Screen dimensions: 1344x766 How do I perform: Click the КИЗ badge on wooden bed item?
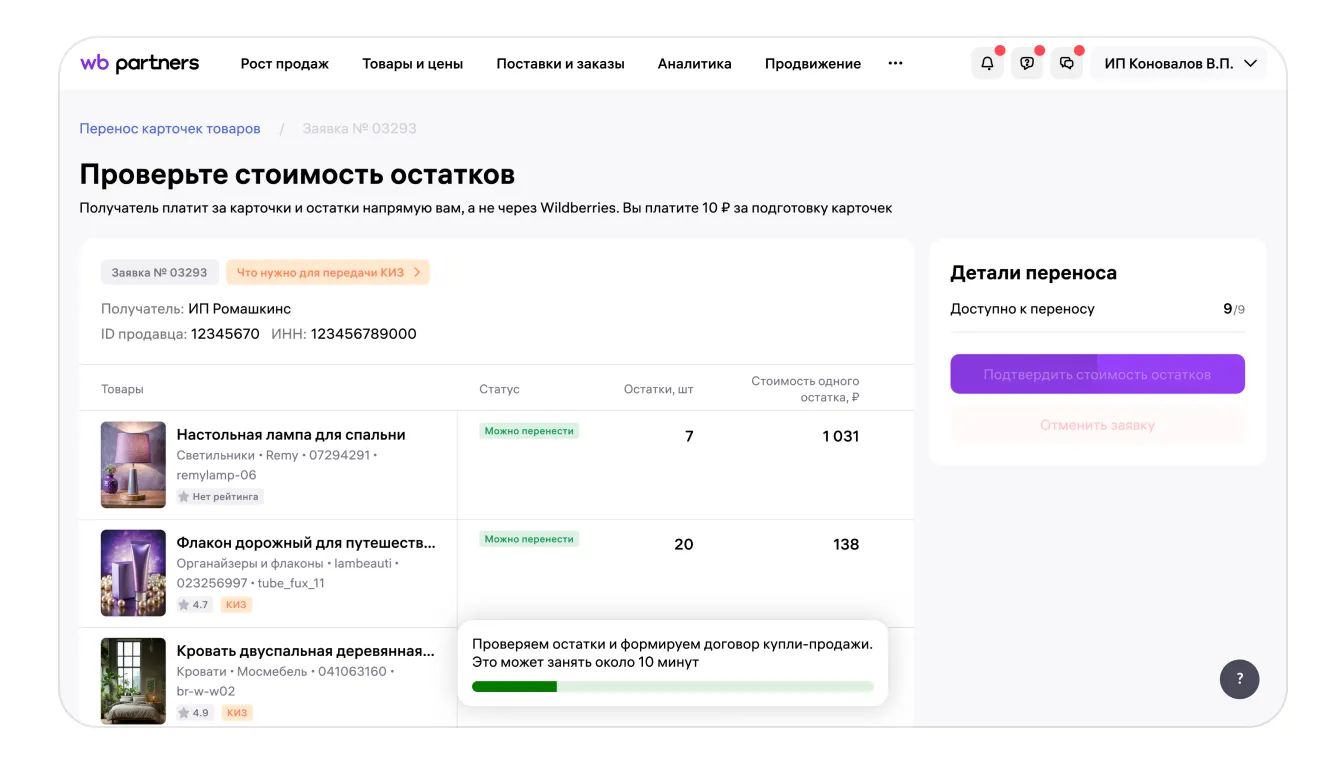[237, 713]
